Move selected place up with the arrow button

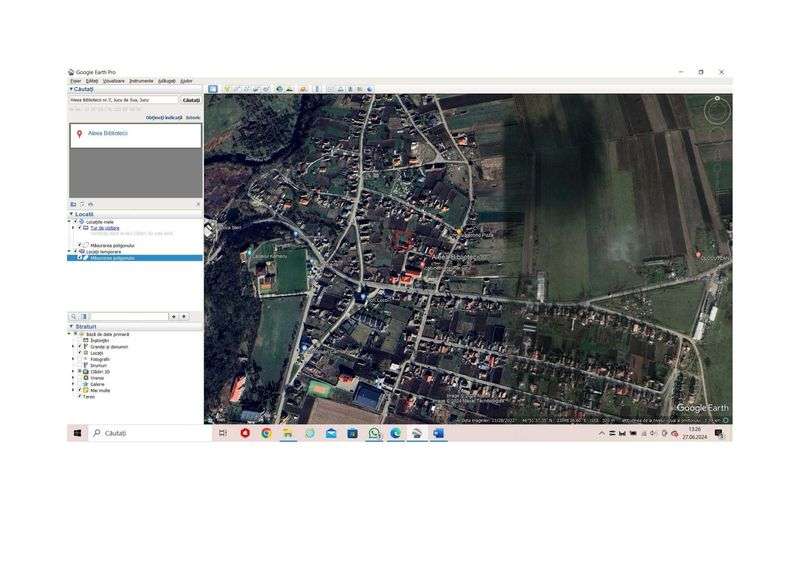173,316
